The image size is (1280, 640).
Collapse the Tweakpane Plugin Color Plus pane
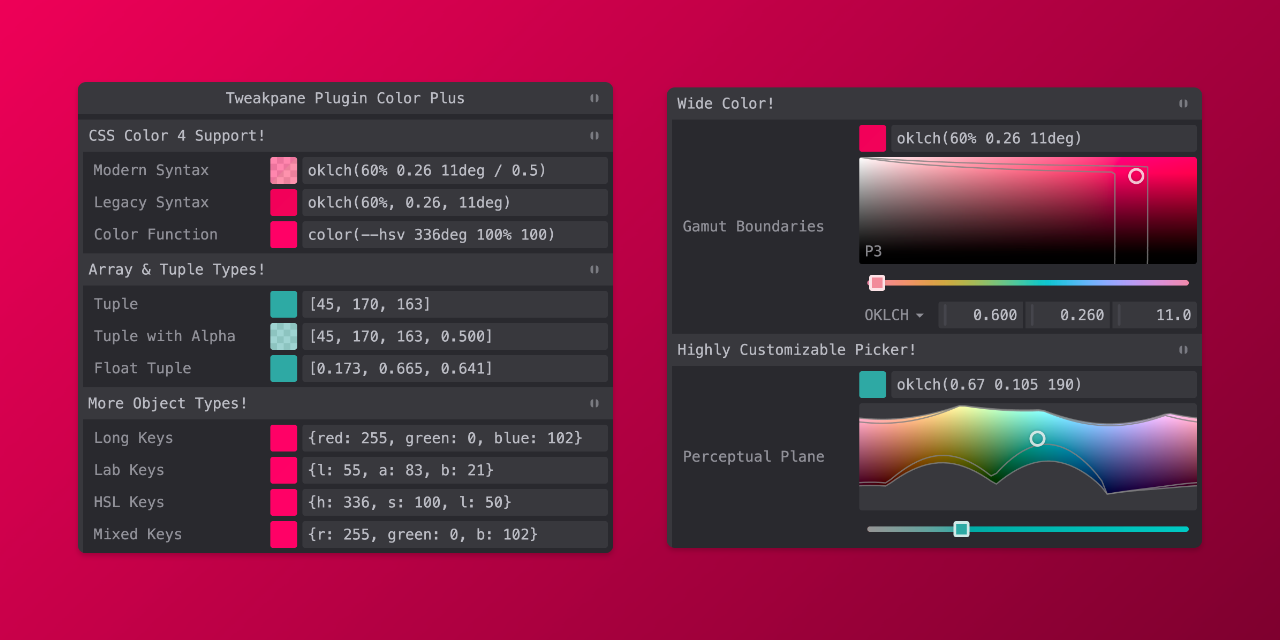pyautogui.click(x=345, y=98)
